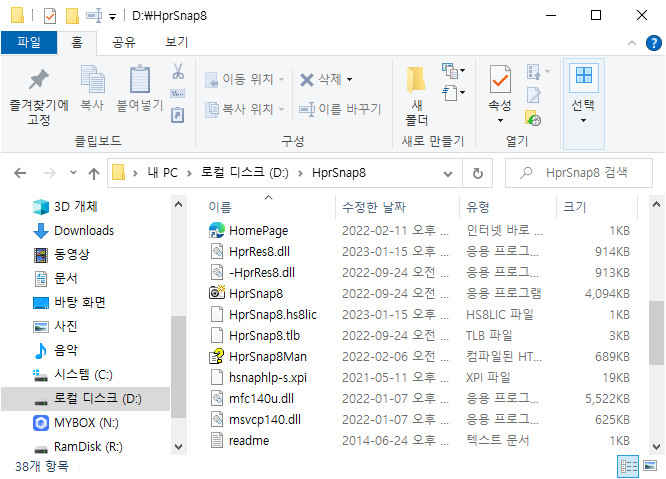Image resolution: width=666 pixels, height=479 pixels.
Task: Switch to Details view in status bar
Action: click(628, 467)
